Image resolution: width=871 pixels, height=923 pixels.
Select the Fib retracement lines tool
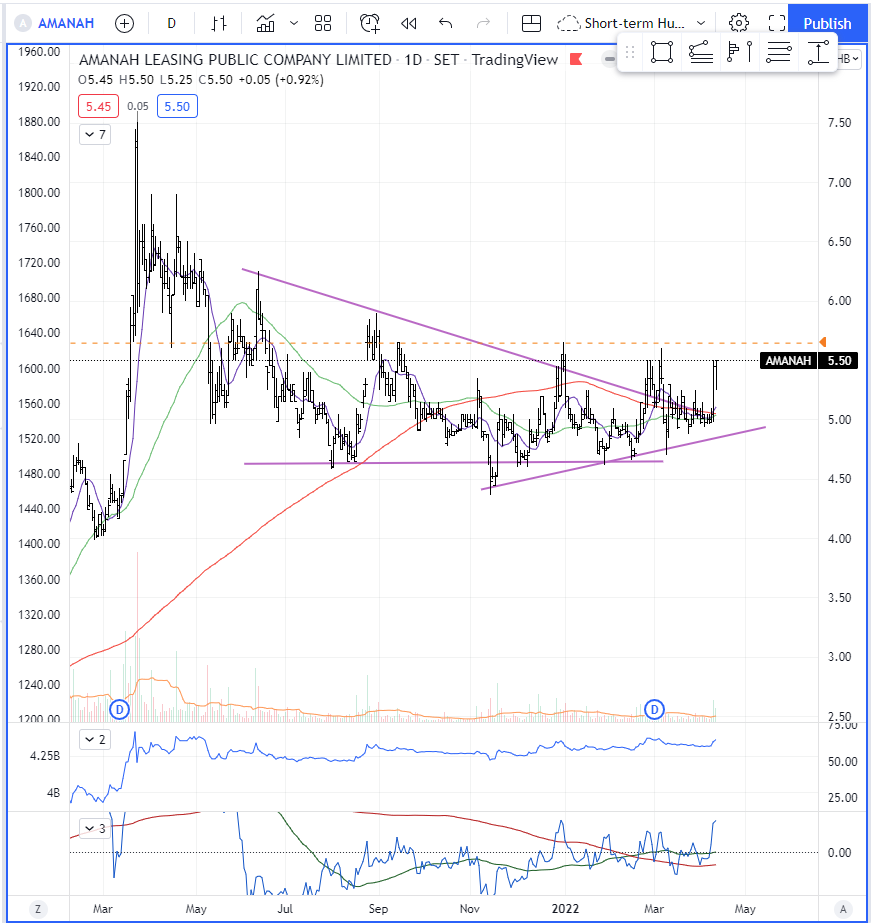click(778, 52)
